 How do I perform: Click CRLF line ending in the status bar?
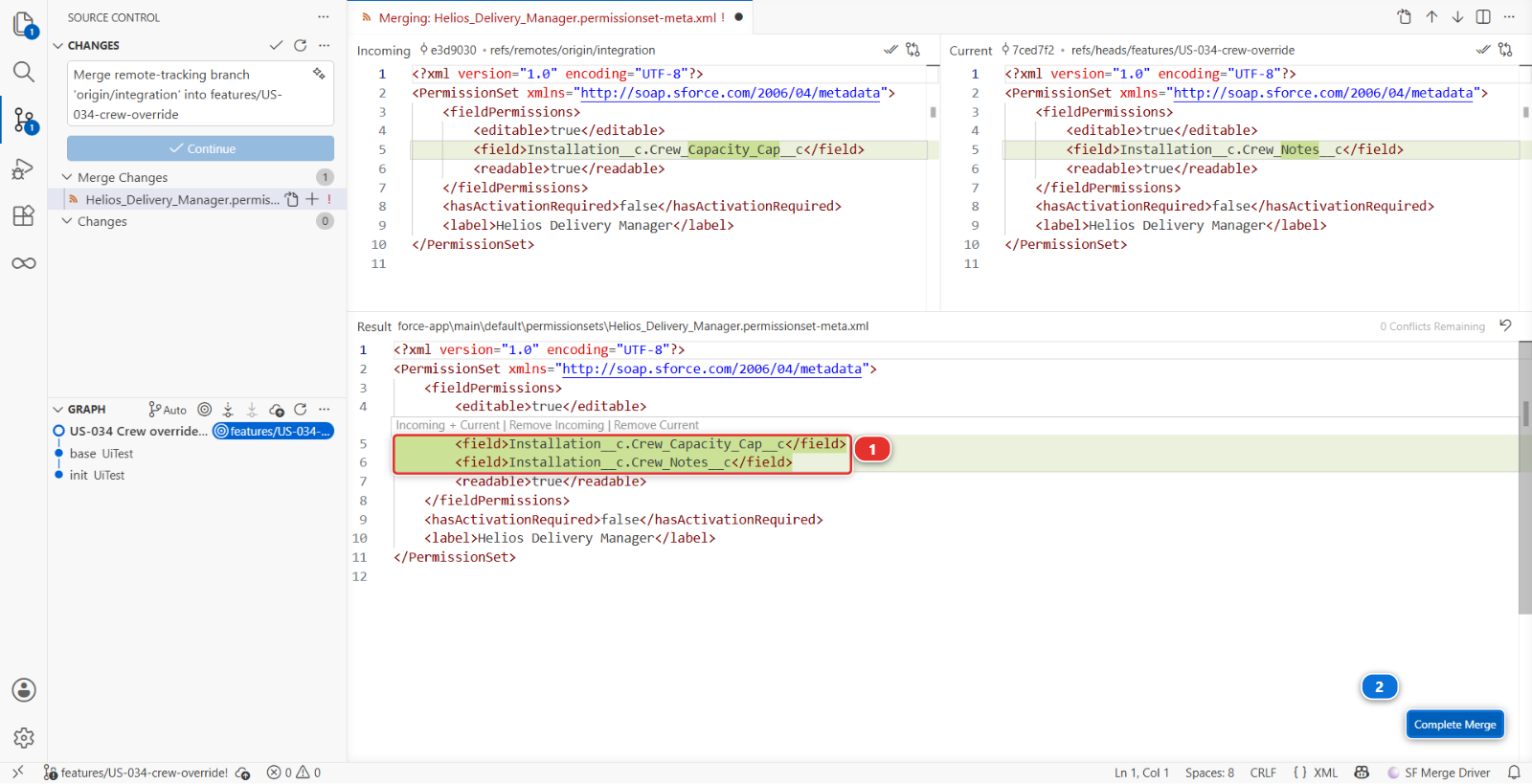pyautogui.click(x=1263, y=773)
